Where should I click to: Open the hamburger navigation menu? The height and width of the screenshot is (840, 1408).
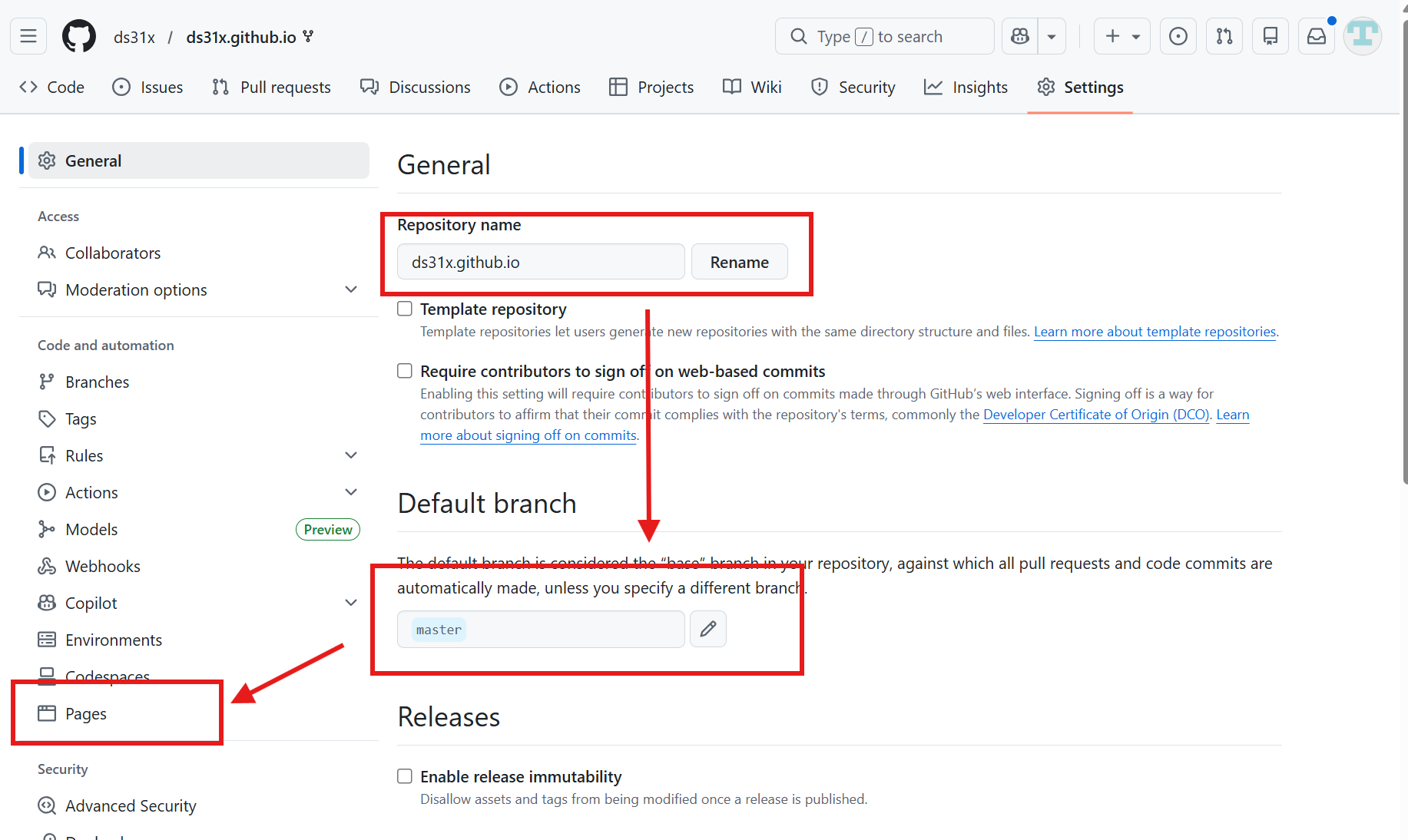28,36
